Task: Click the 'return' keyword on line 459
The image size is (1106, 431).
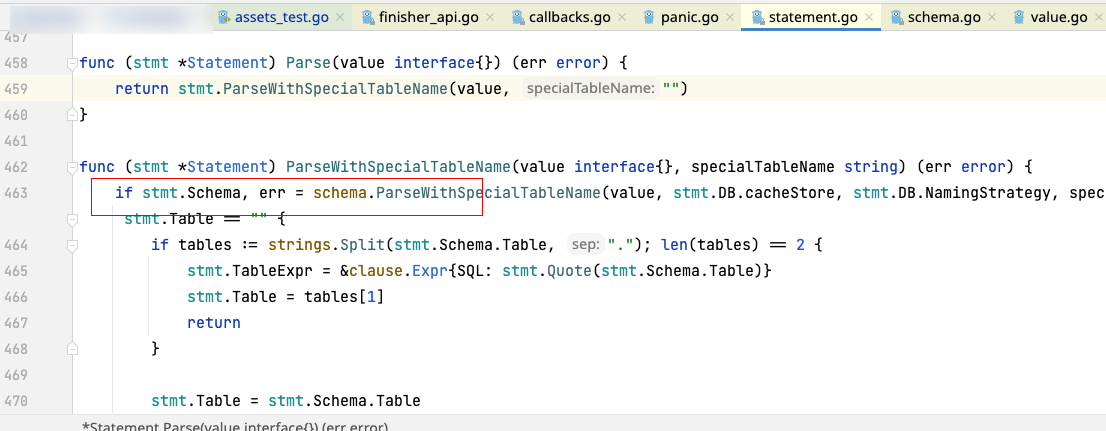Action: [x=142, y=89]
